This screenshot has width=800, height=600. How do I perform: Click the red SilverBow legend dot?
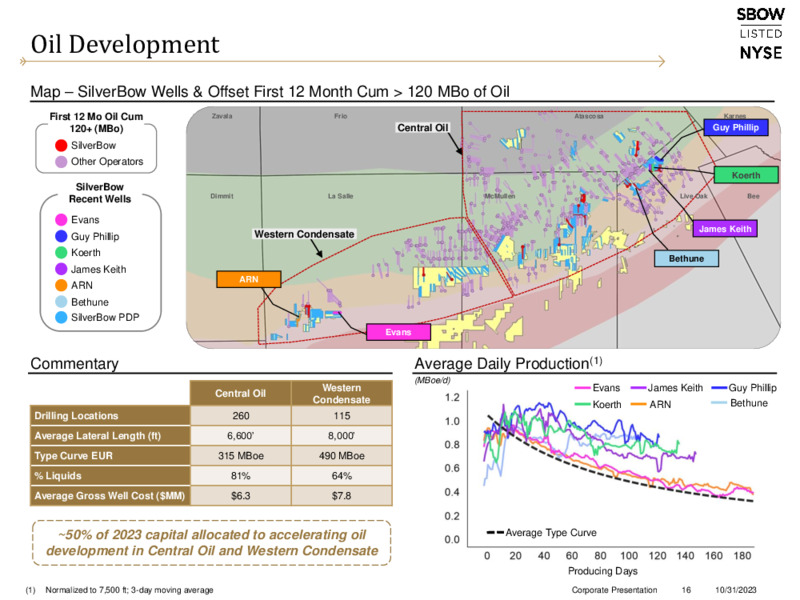click(61, 145)
